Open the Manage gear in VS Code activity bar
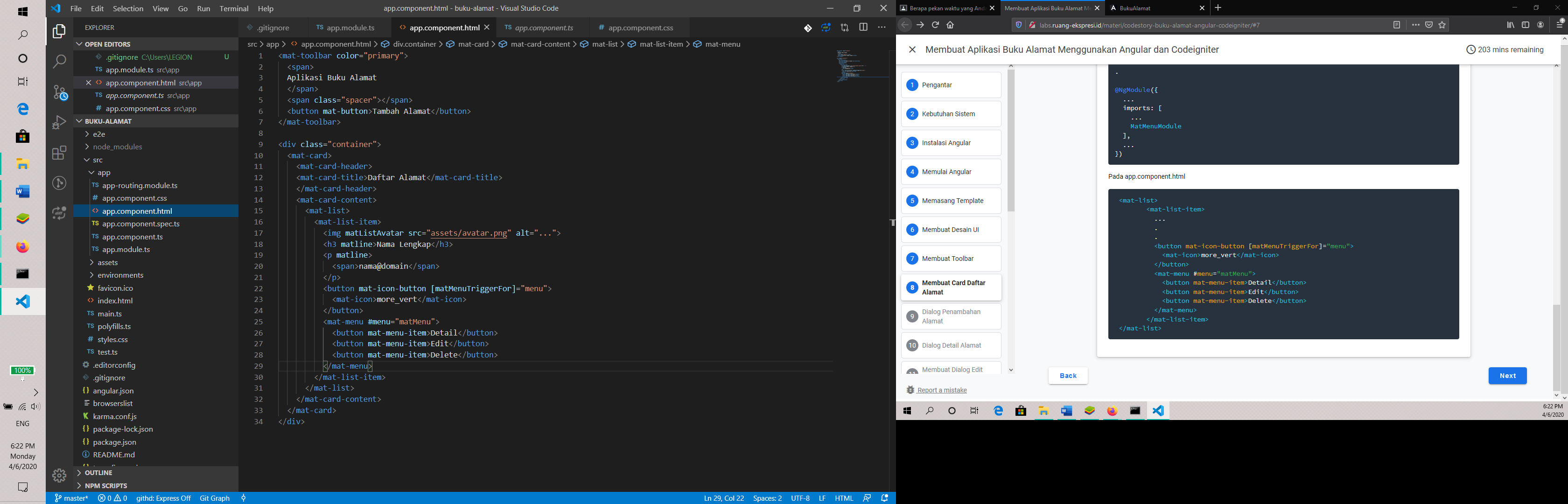Screen dimensions: 1568x504 tap(59, 476)
